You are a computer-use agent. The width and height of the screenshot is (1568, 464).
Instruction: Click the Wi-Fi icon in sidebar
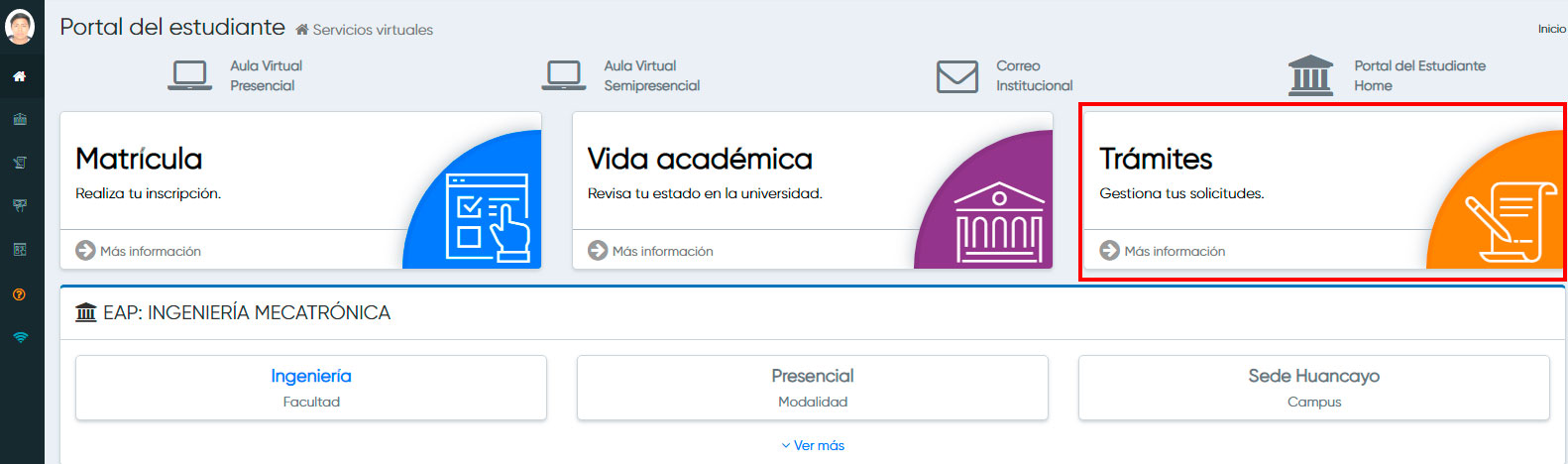coord(20,337)
